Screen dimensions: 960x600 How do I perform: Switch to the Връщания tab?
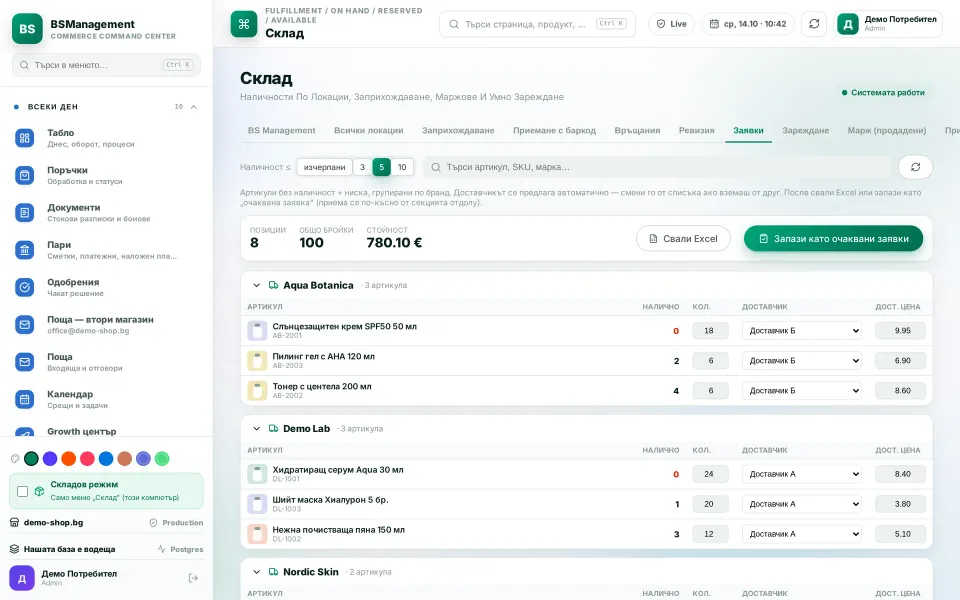pyautogui.click(x=637, y=130)
